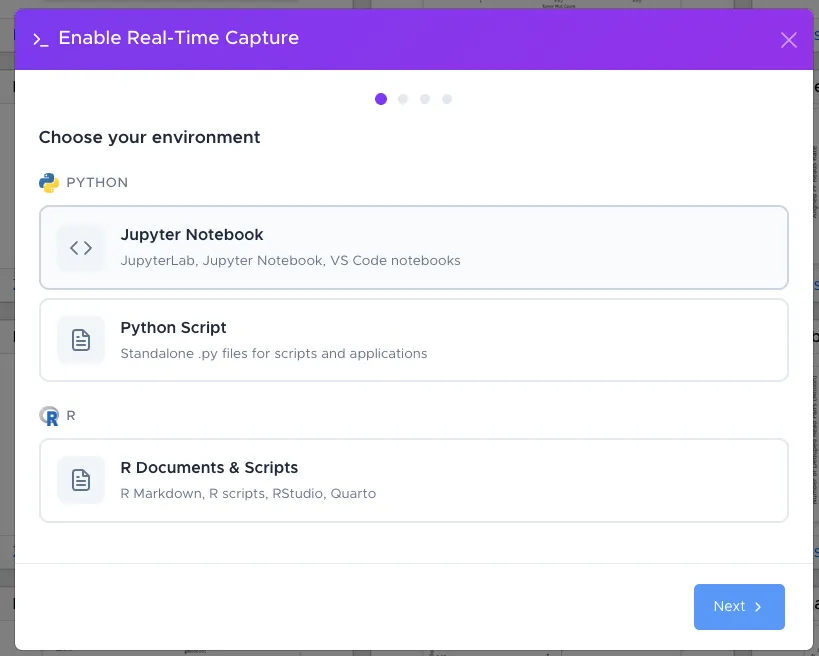Image resolution: width=819 pixels, height=656 pixels.
Task: Jump to the third step indicator dot
Action: point(425,99)
